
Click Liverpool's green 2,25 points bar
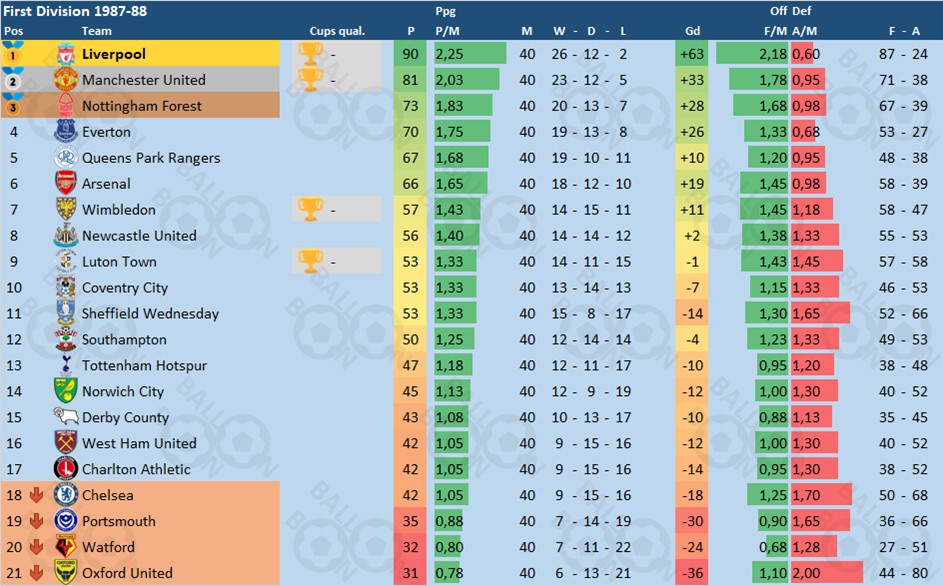(470, 54)
